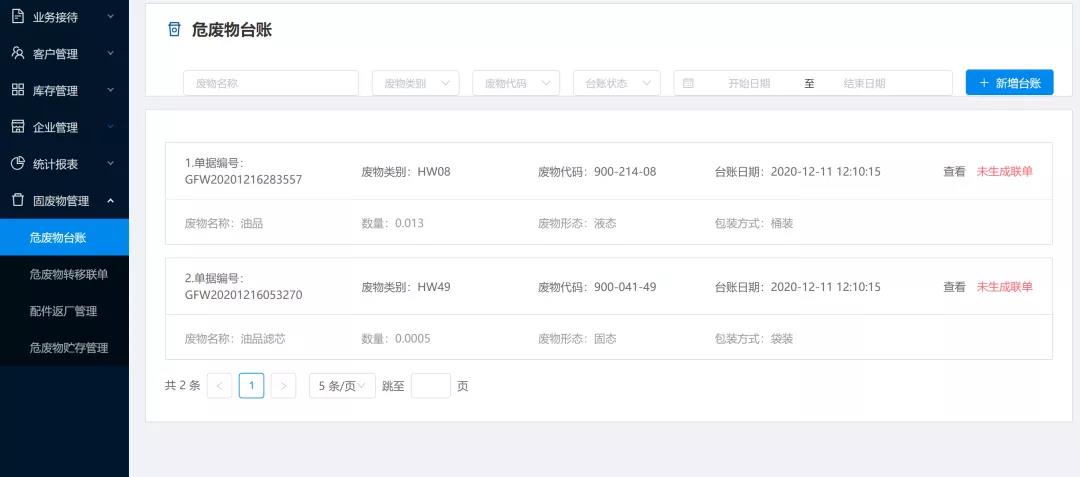Open the 废物类别 dropdown

pyautogui.click(x=415, y=83)
